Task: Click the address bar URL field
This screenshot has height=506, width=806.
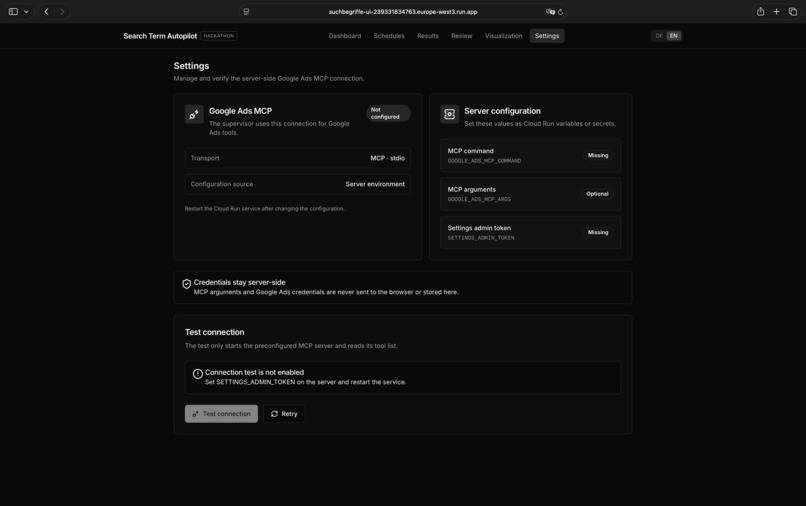Action: coord(403,11)
